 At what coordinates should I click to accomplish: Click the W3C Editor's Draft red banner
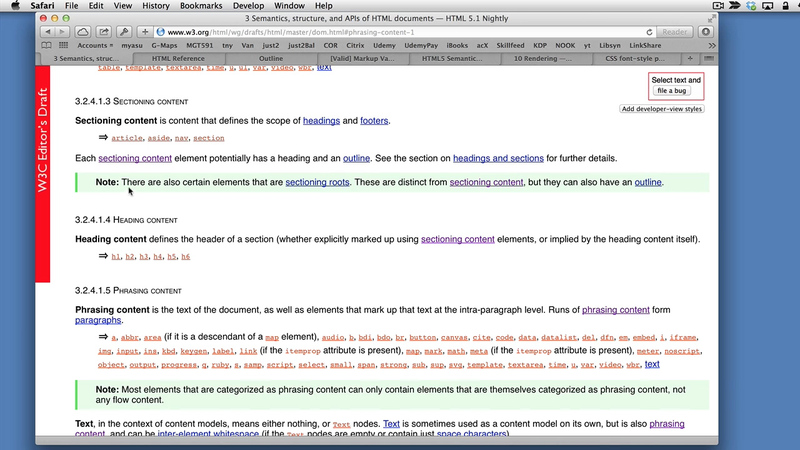coord(42,173)
